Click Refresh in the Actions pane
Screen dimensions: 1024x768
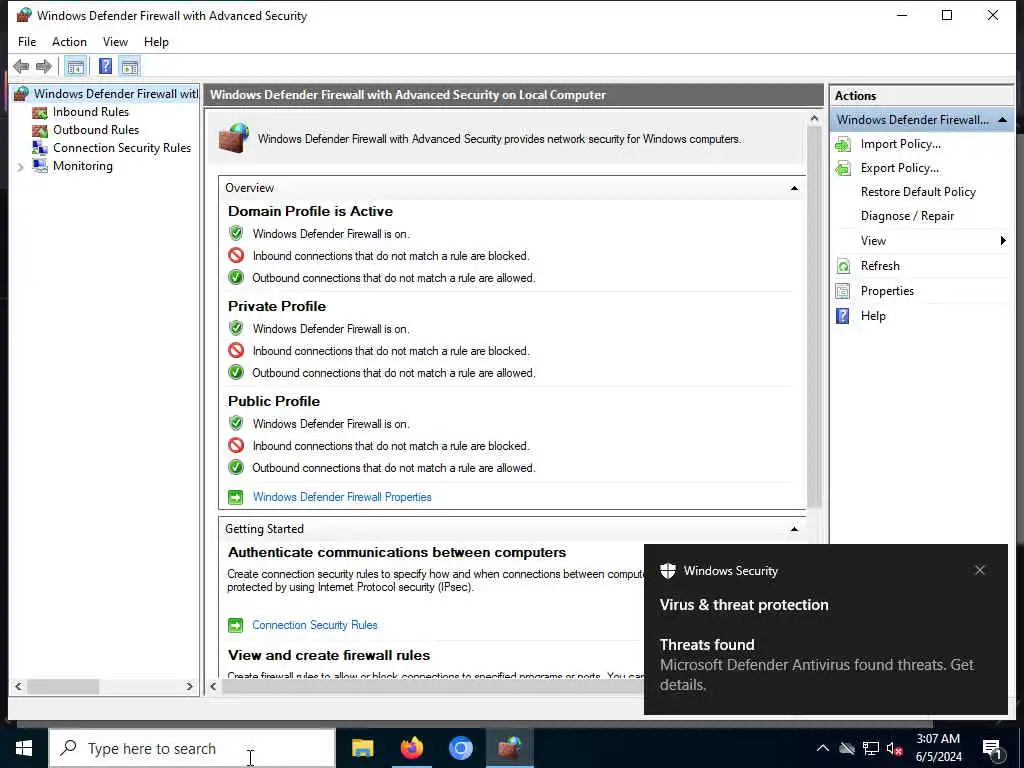coord(880,266)
